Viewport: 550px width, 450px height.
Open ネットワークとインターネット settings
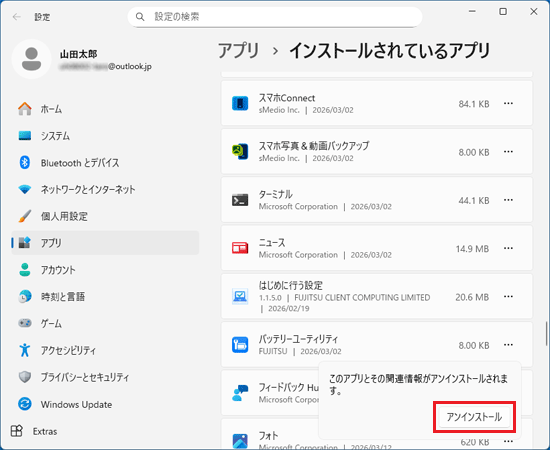105,189
